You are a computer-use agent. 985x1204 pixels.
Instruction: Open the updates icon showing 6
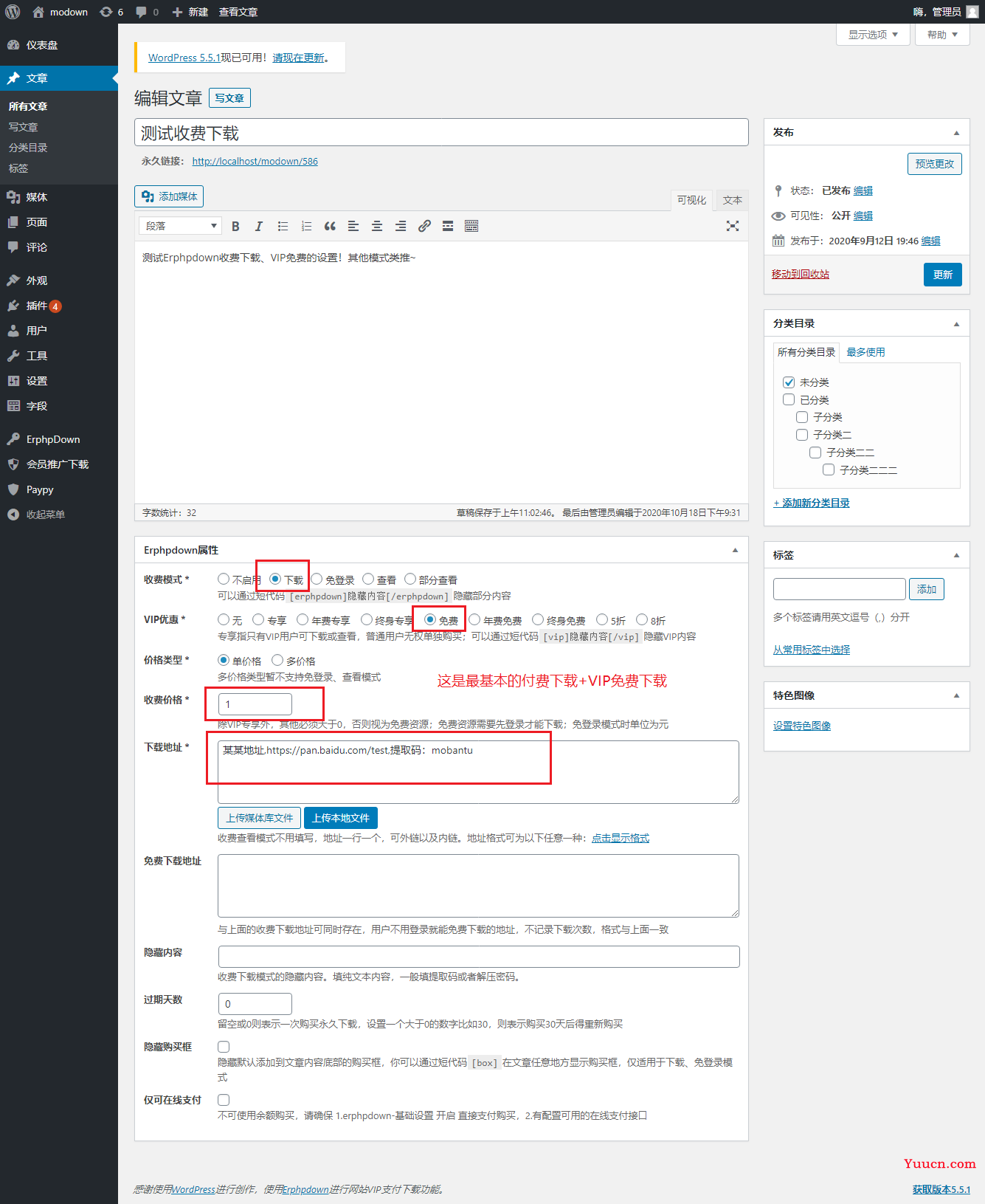tap(111, 12)
